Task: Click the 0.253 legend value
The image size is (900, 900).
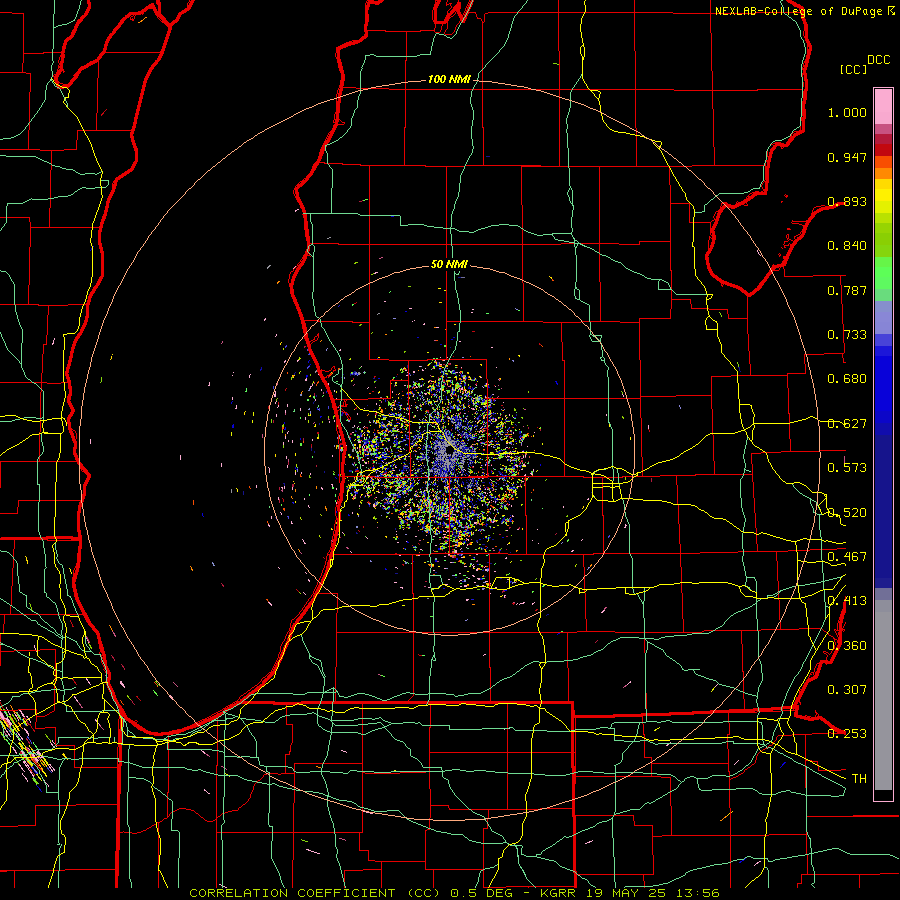Action: tap(847, 734)
